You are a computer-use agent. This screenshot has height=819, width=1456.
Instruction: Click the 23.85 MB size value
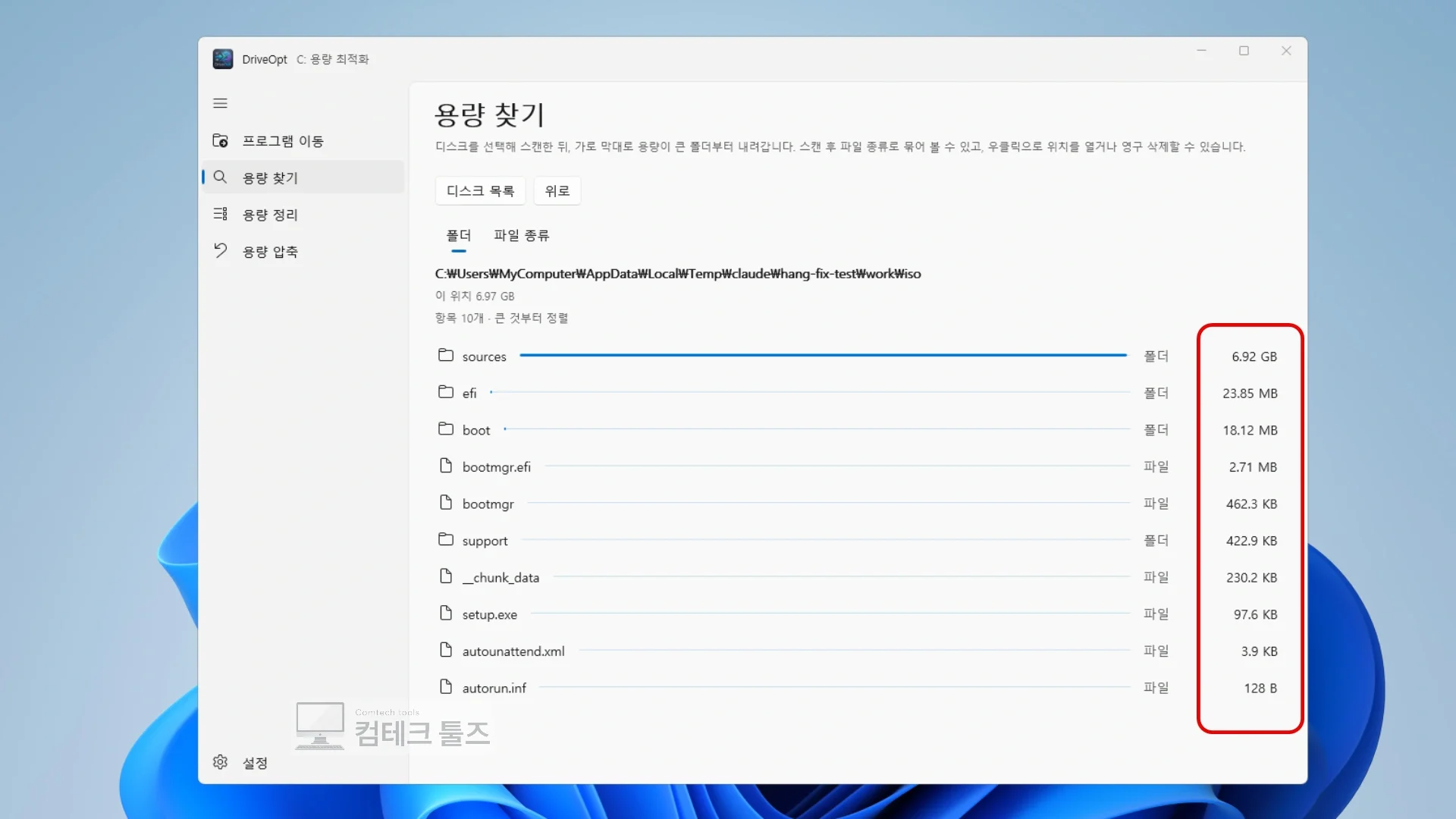[1250, 394]
